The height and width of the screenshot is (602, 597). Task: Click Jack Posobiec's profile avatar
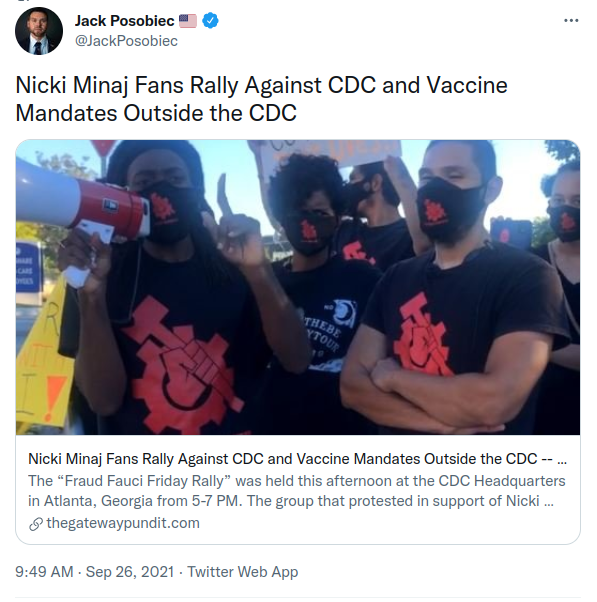click(x=39, y=31)
